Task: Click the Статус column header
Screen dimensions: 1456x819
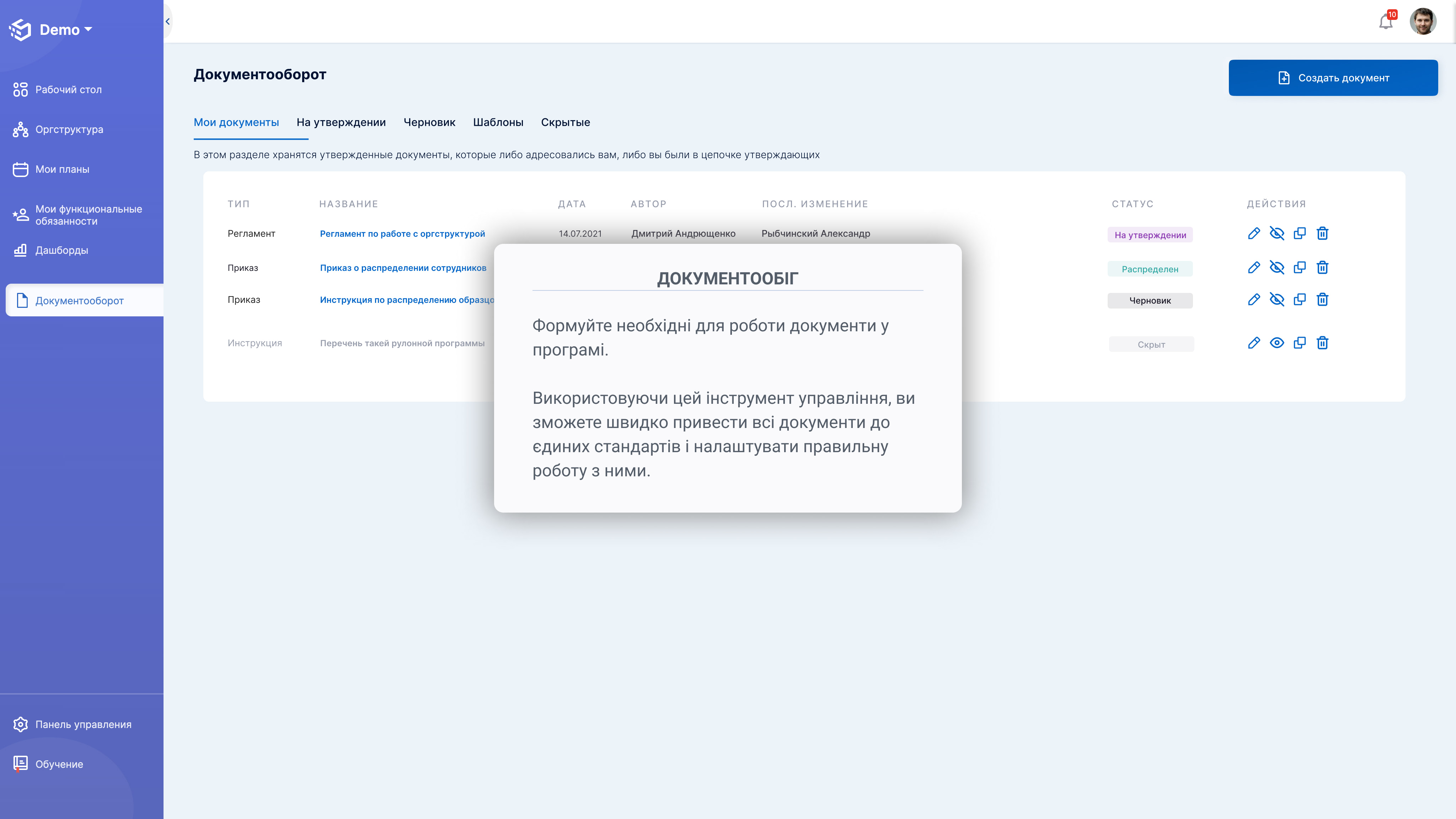Action: (1133, 204)
